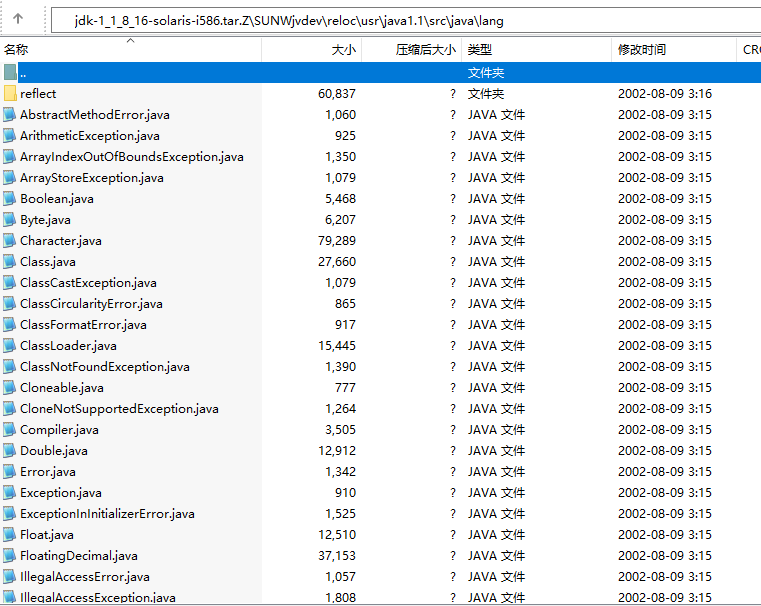This screenshot has height=606, width=761.
Task: Click the size value 79,289
Action: point(337,241)
